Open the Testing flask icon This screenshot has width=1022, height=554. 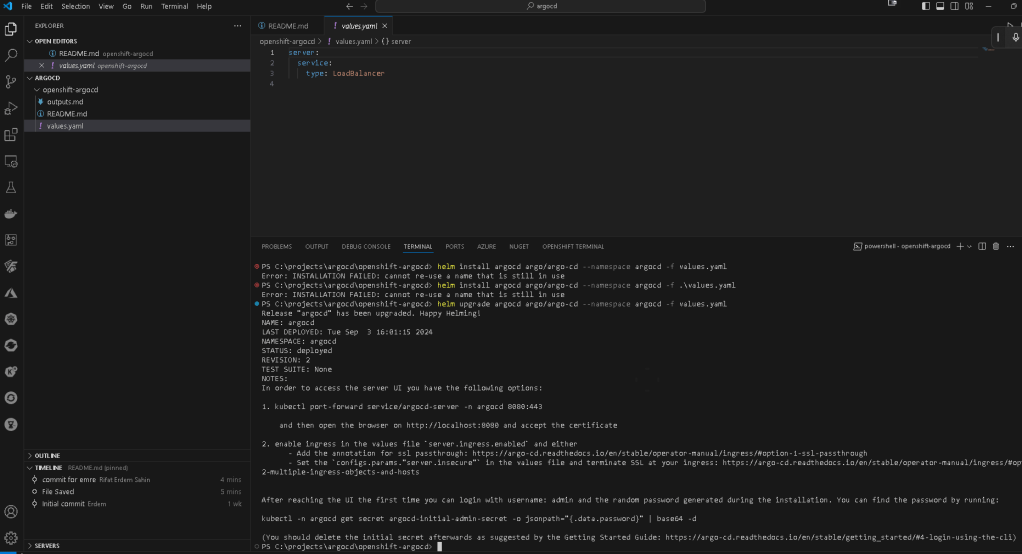(x=11, y=187)
